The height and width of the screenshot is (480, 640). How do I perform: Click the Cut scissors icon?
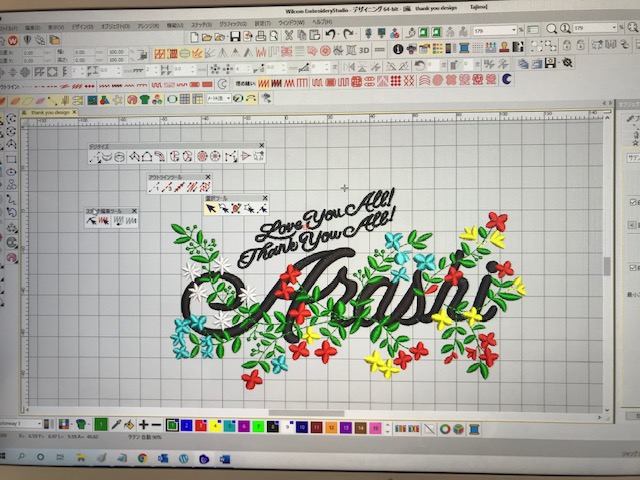point(289,36)
